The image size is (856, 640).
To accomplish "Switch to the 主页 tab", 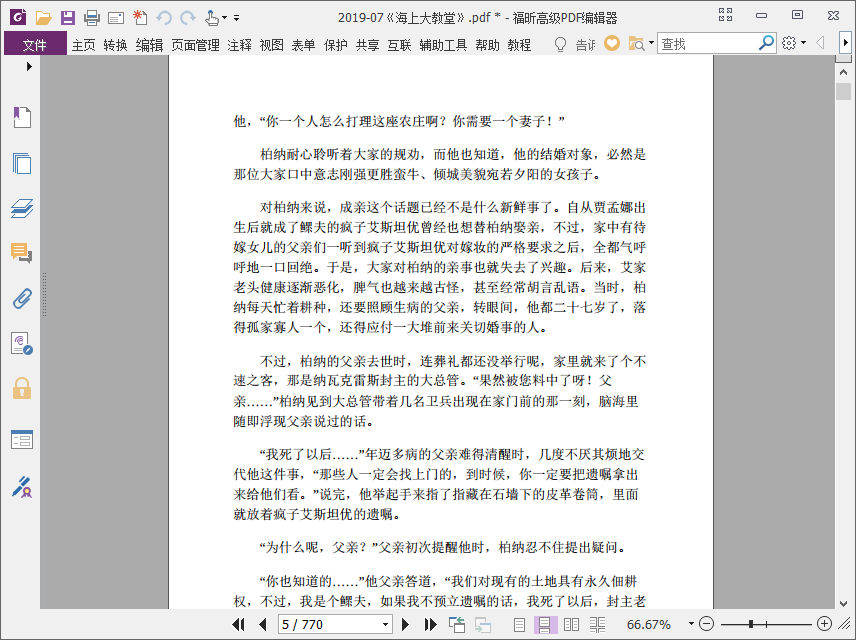I will pyautogui.click(x=84, y=45).
